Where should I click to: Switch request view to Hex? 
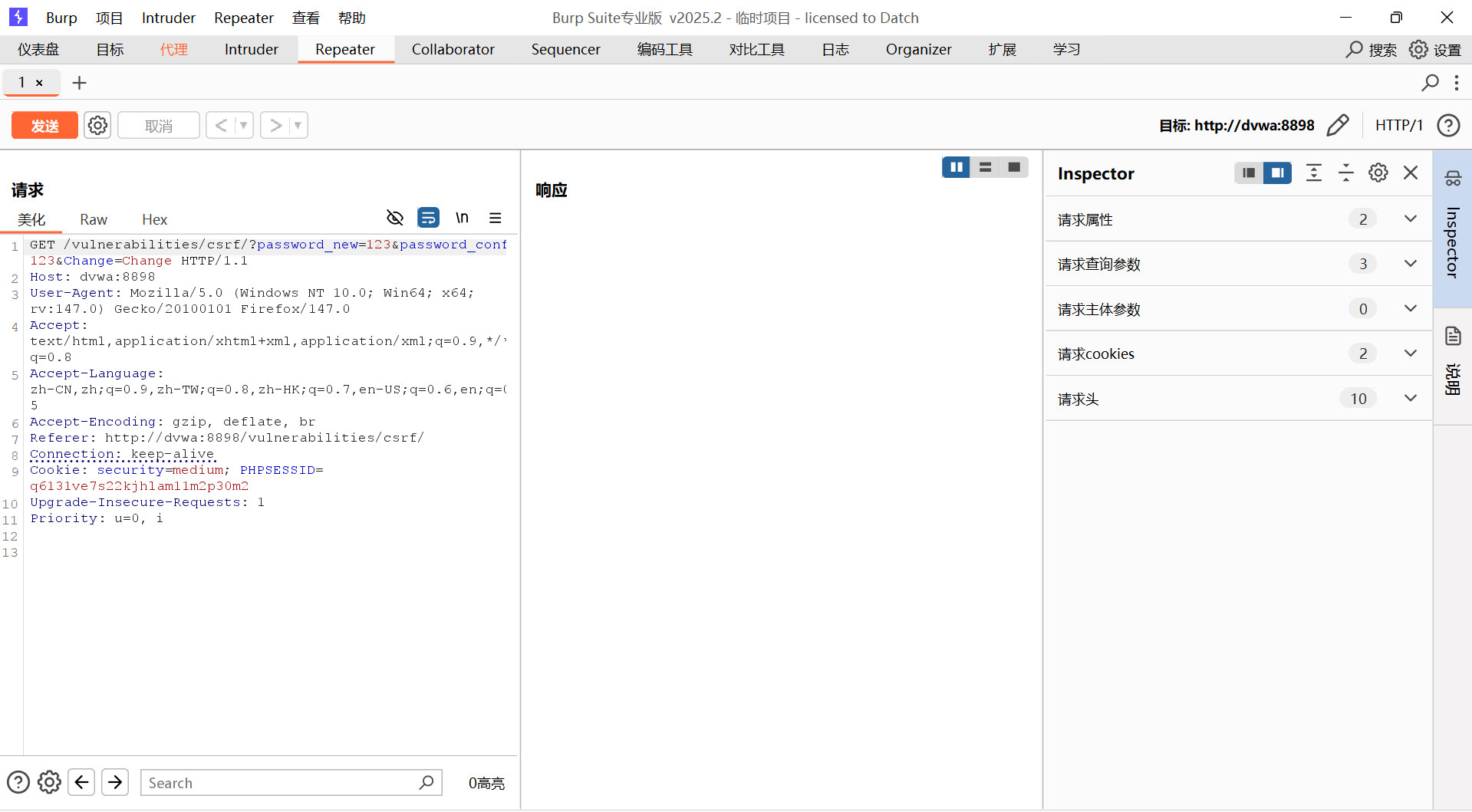click(154, 219)
